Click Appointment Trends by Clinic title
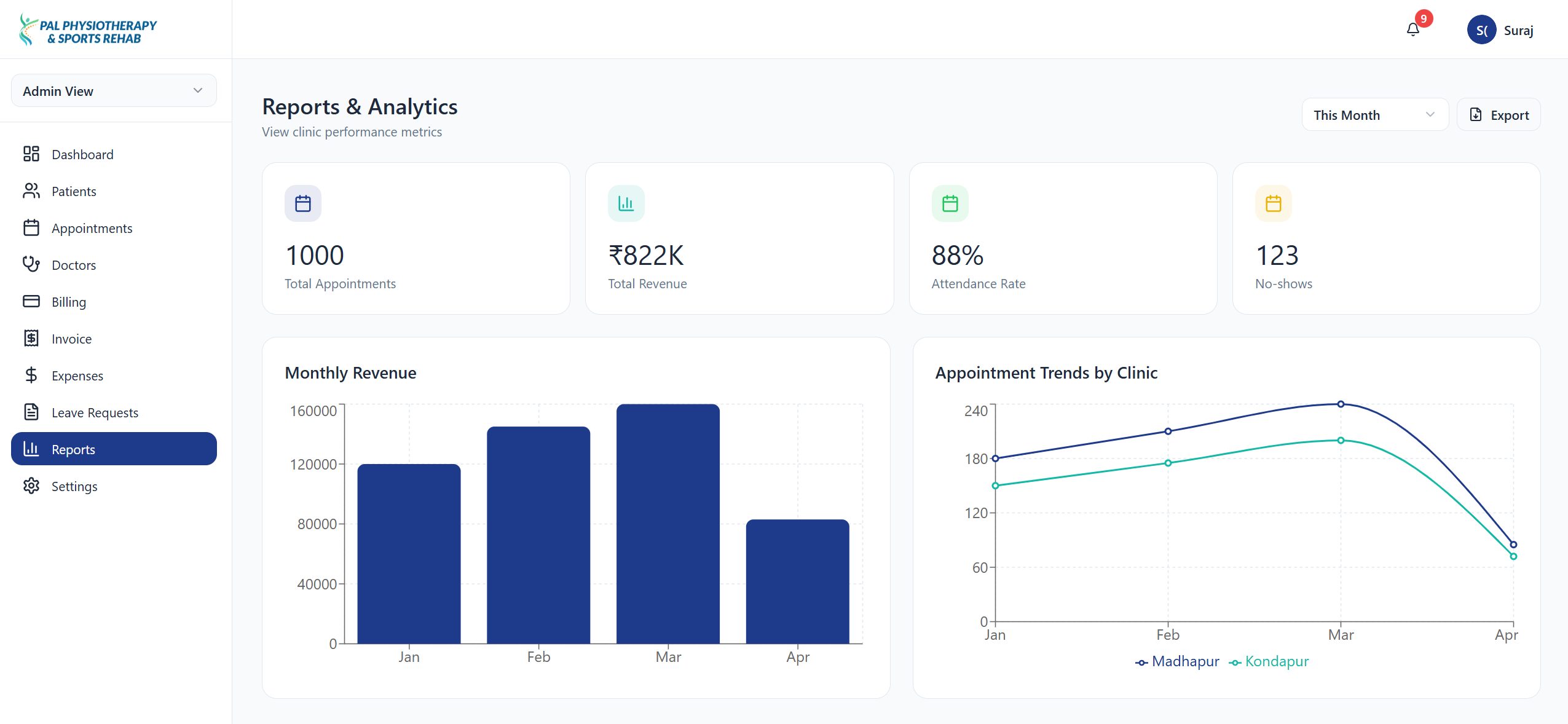The height and width of the screenshot is (724, 1568). pyautogui.click(x=1046, y=372)
